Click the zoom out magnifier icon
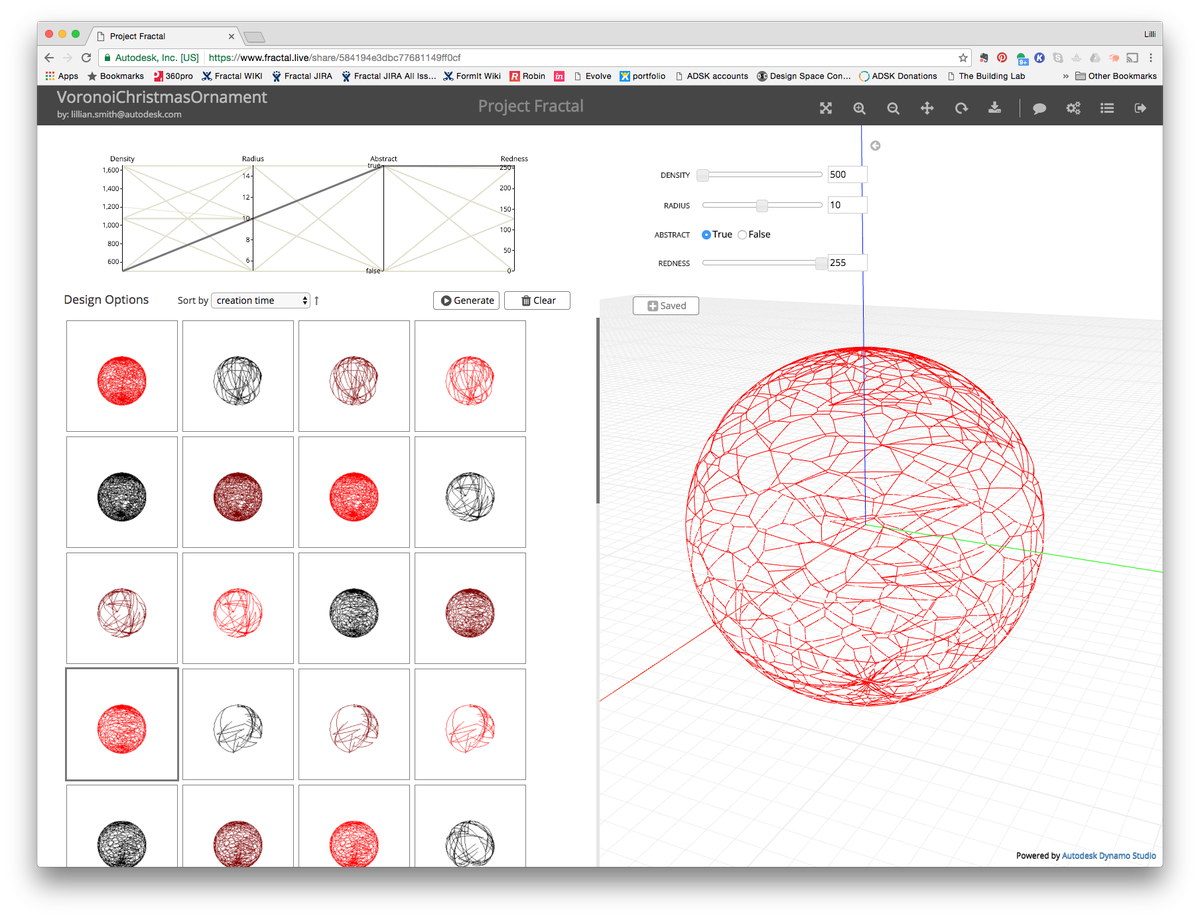The image size is (1200, 920). pyautogui.click(x=893, y=108)
